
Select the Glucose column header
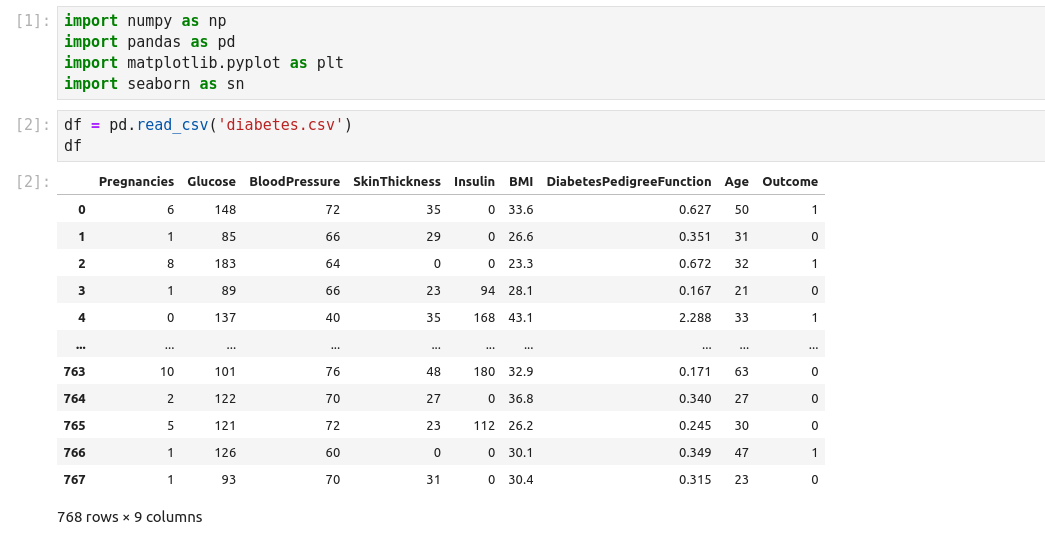[211, 182]
